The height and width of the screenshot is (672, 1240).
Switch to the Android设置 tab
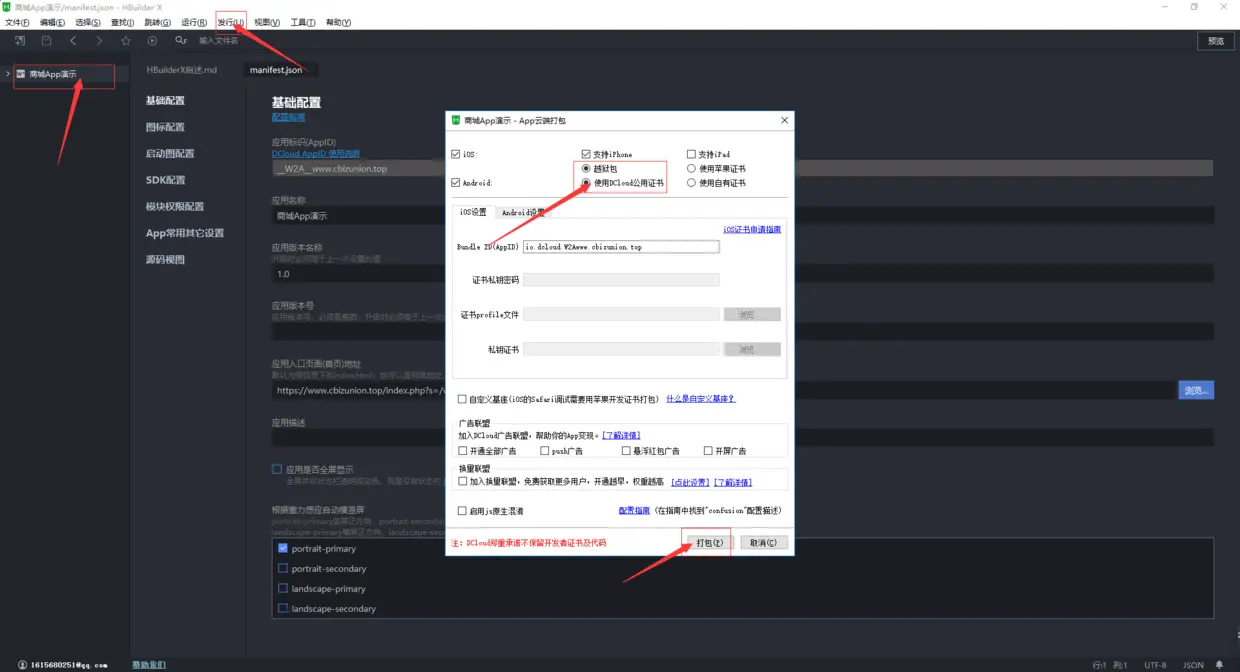pos(522,212)
